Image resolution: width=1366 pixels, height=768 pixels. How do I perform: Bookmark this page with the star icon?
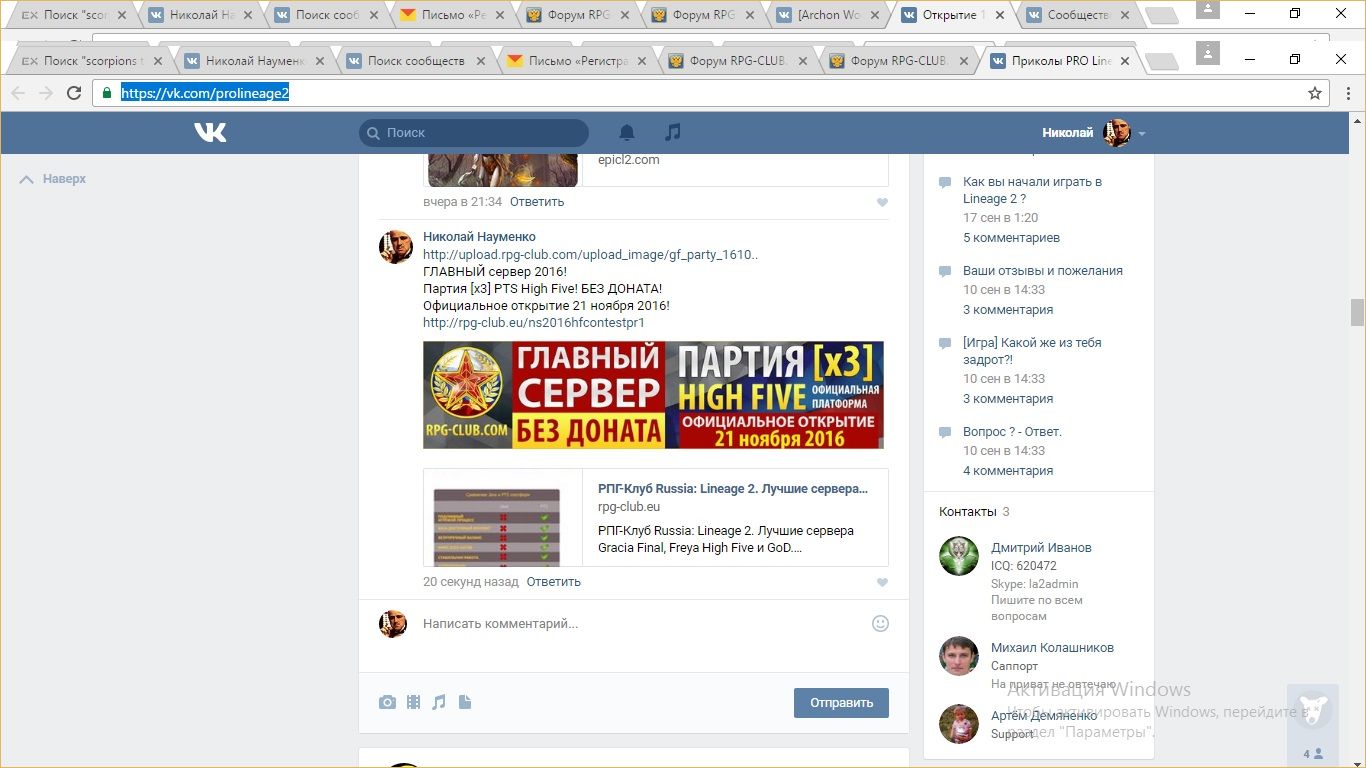pos(1315,93)
